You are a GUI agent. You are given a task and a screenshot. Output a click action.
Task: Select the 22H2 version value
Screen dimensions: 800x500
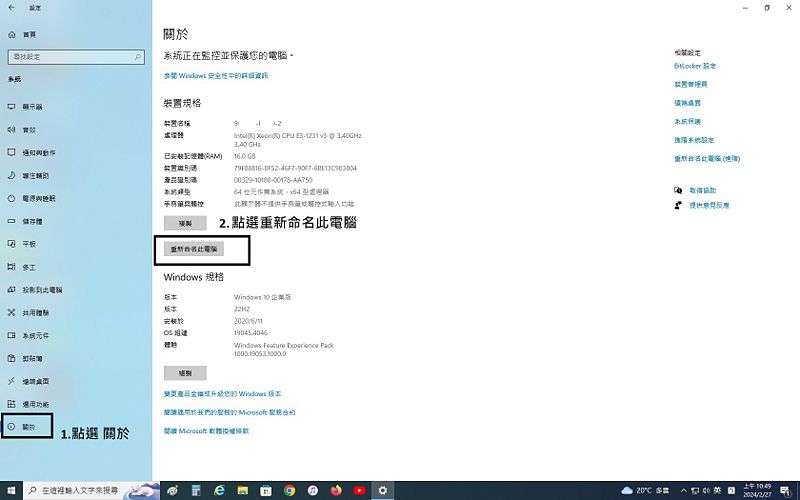[242, 309]
